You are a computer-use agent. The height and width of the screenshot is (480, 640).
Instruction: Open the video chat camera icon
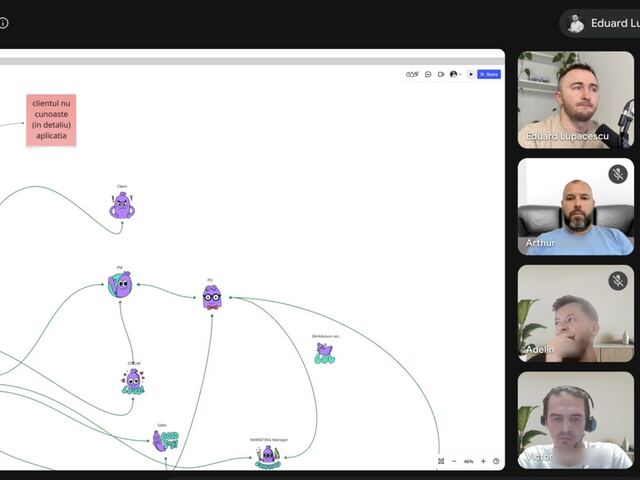441,74
